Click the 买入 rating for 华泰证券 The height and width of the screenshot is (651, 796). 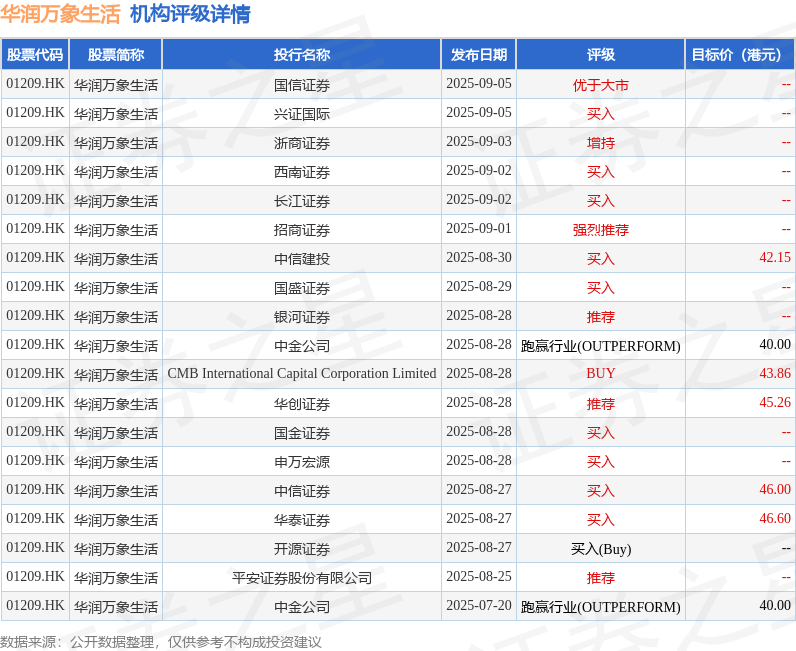[601, 519]
